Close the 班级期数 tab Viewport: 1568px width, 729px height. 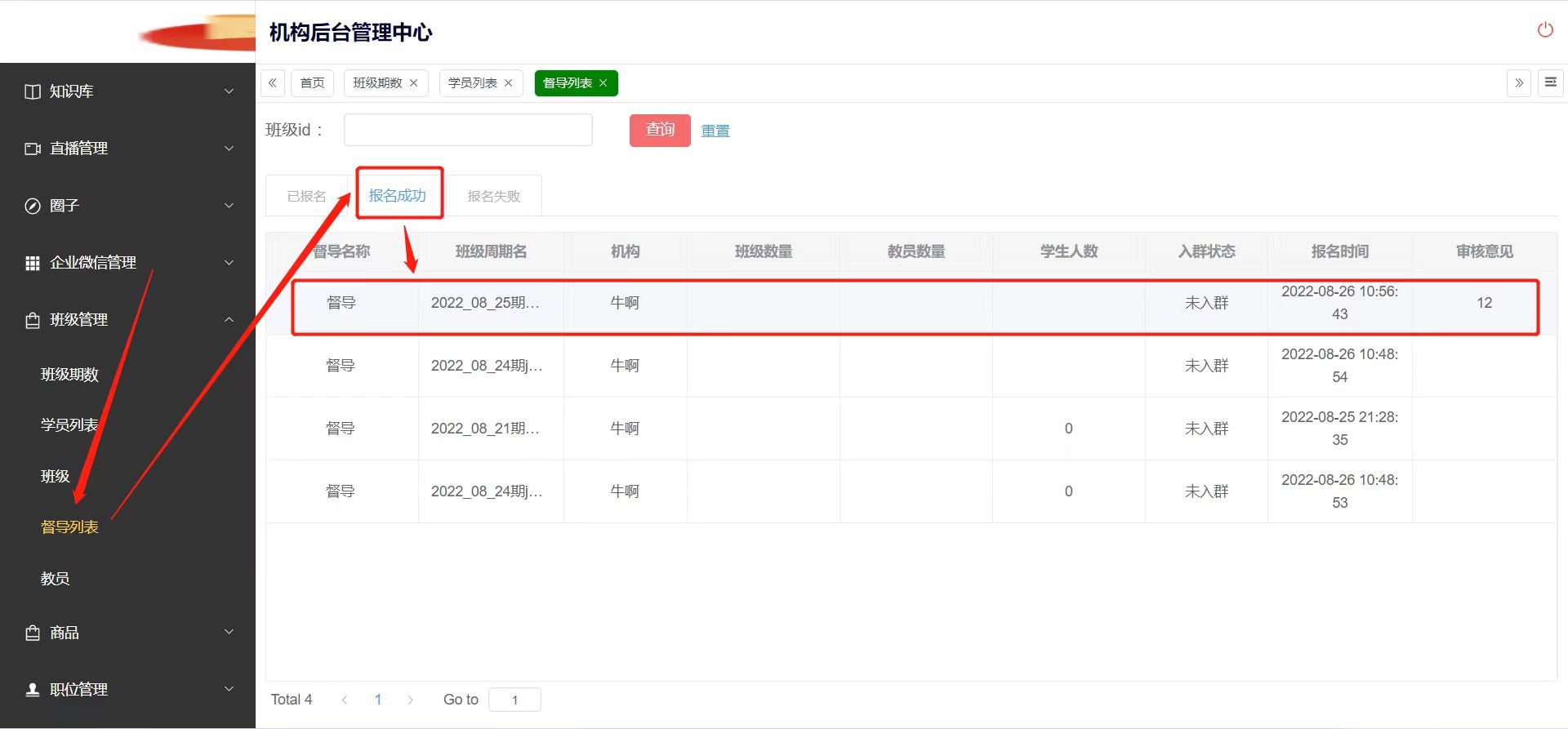pos(414,83)
